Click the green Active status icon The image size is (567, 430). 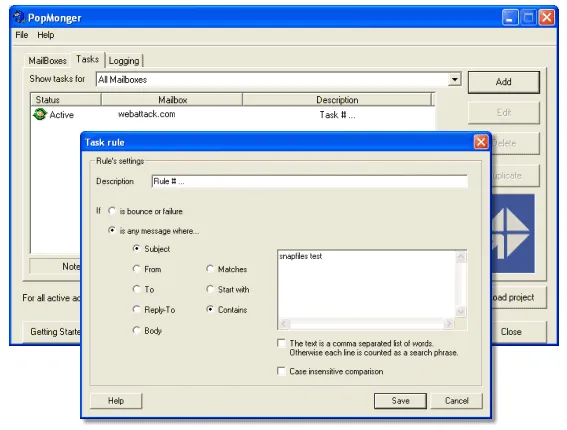pos(39,114)
